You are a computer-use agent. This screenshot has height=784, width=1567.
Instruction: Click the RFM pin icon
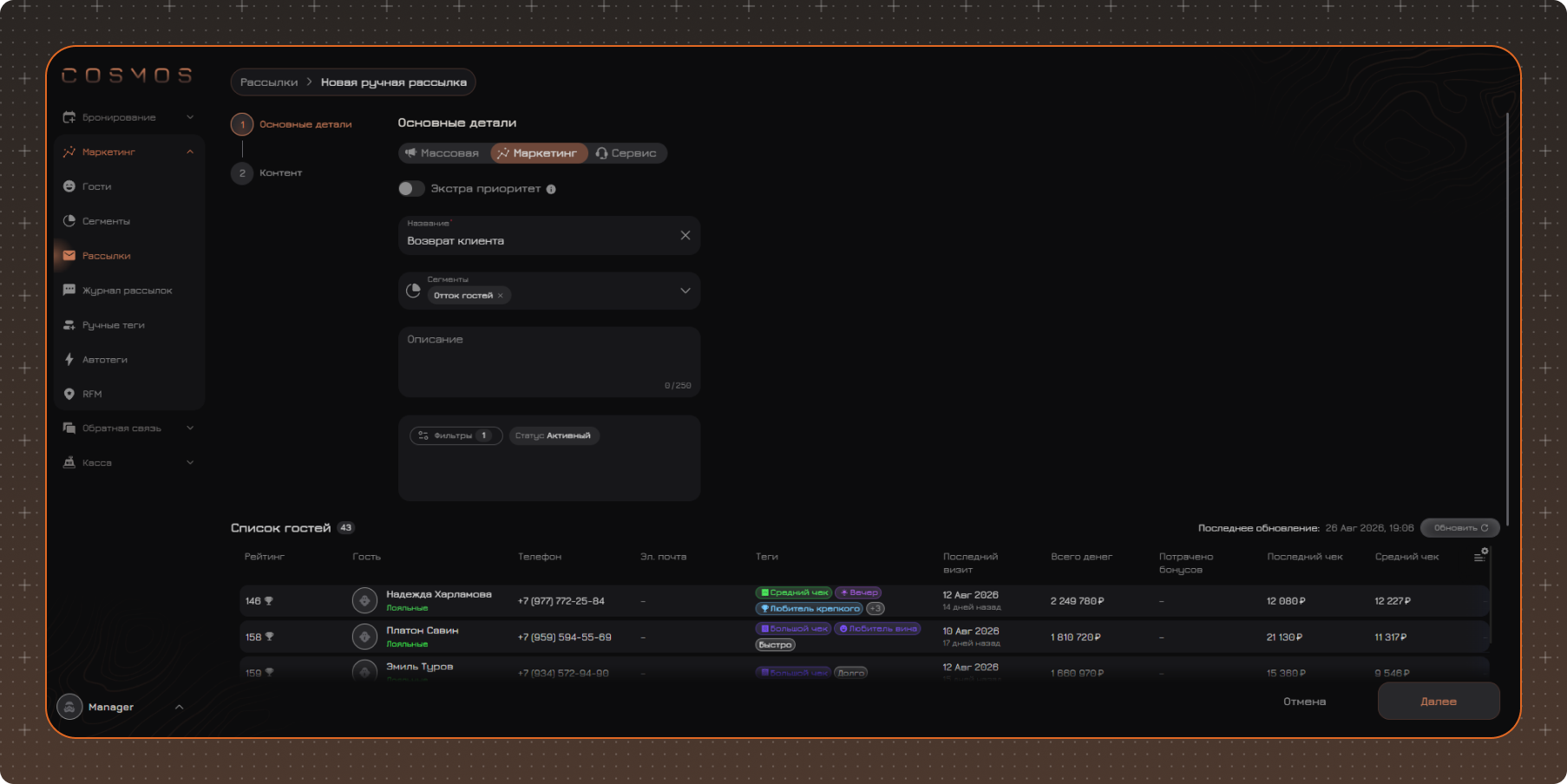coord(69,394)
